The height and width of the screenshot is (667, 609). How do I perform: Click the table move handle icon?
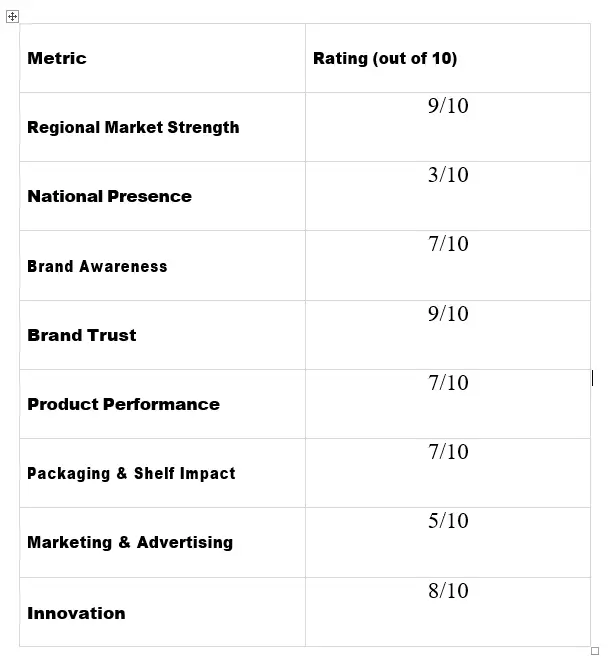[12, 17]
